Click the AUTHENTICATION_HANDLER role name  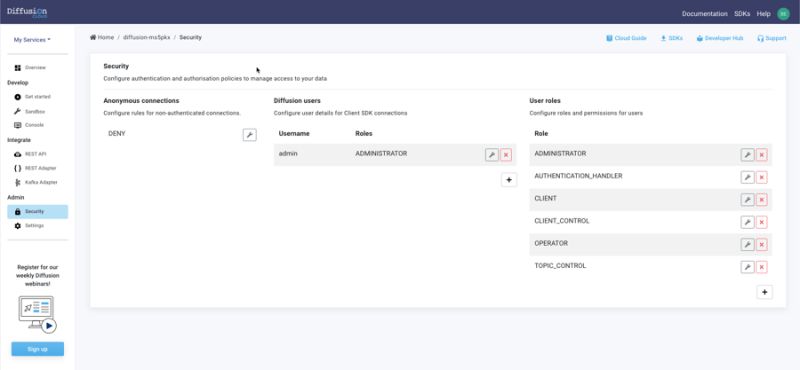click(x=578, y=176)
